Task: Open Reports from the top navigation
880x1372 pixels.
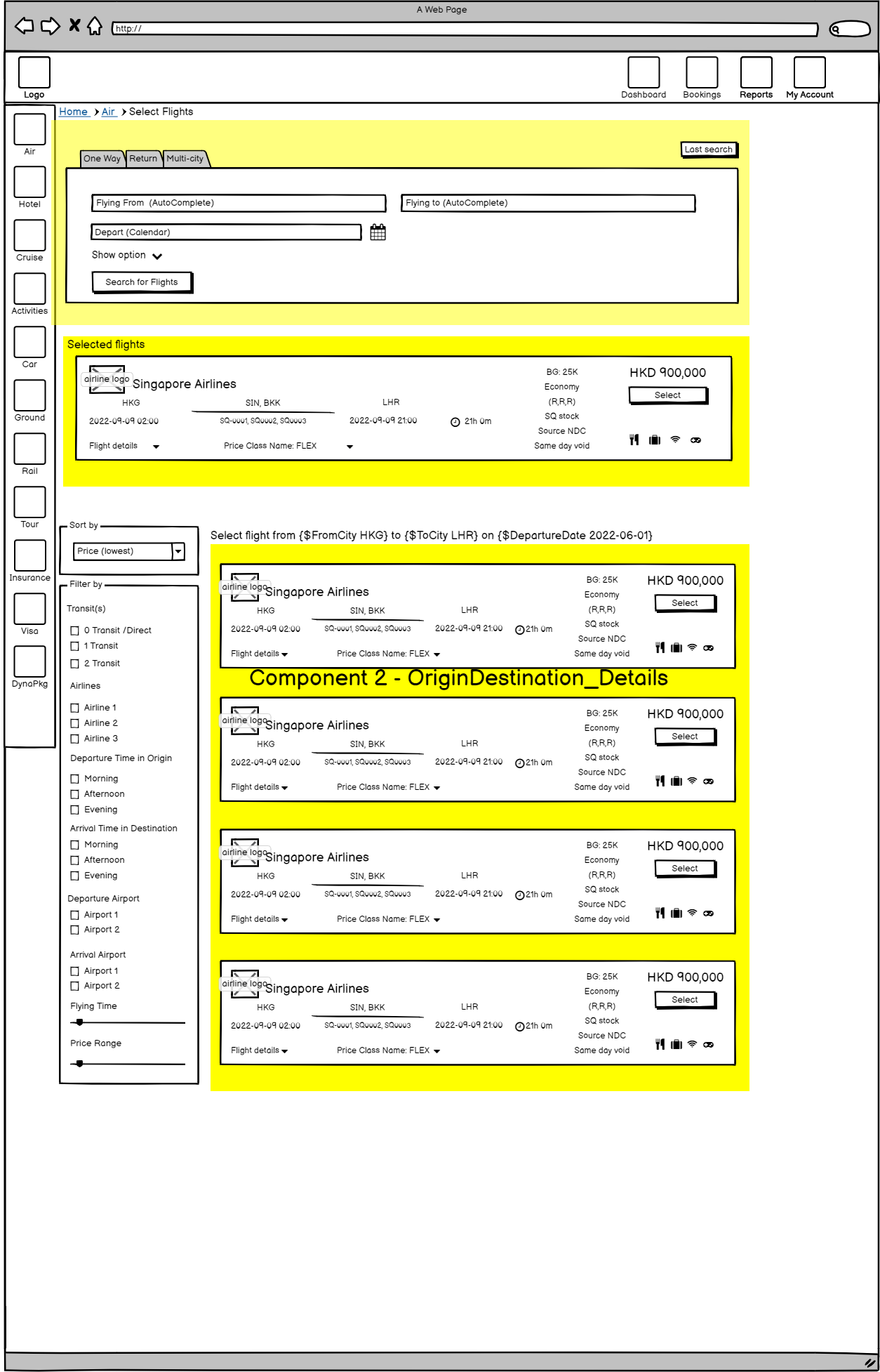Action: click(756, 73)
